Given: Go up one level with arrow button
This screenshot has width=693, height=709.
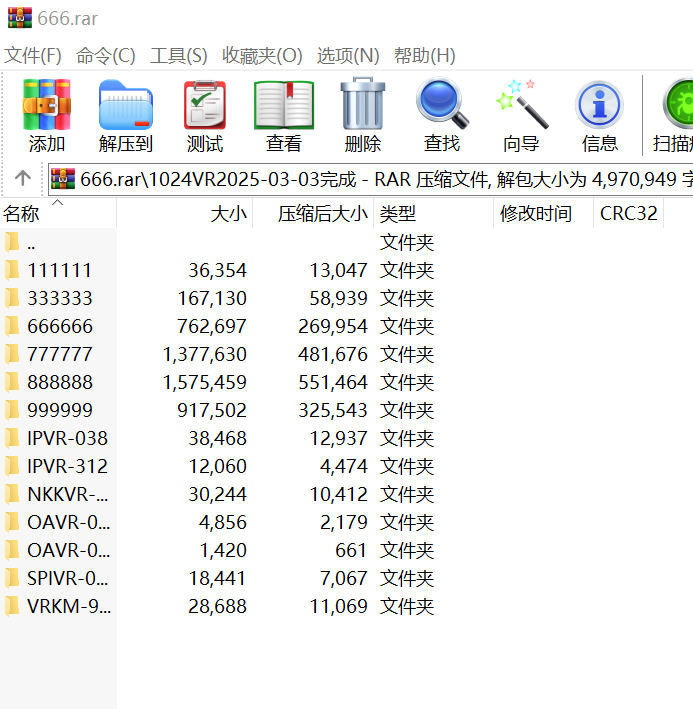Looking at the screenshot, I should coord(22,178).
